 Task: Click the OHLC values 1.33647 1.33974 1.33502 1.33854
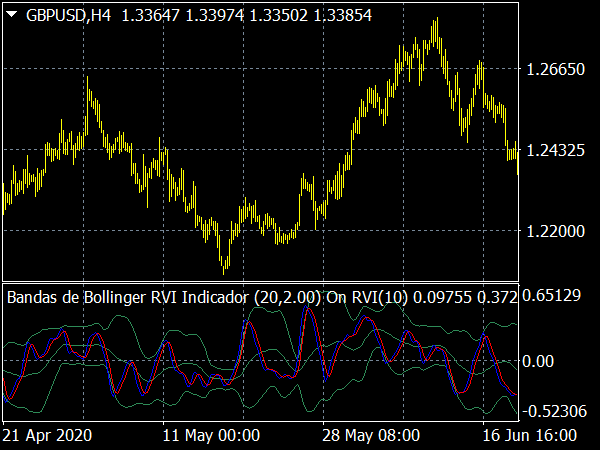246,16
